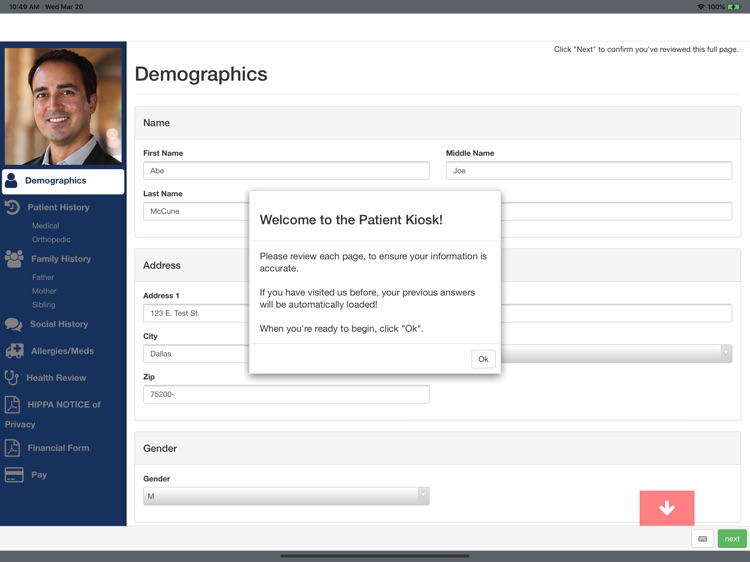Click the Family History people icon
Viewport: 750px width, 562px height.
[14, 258]
